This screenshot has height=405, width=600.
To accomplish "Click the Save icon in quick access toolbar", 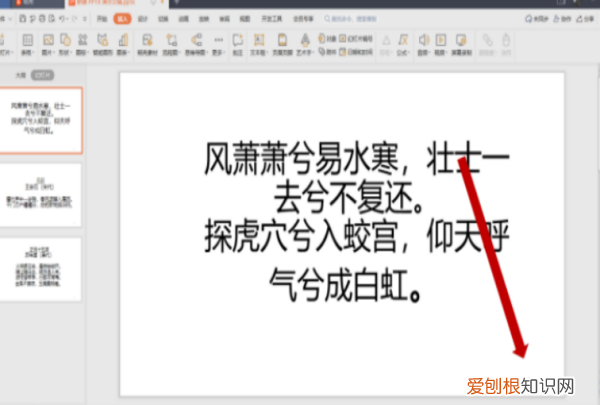I will click(23, 18).
